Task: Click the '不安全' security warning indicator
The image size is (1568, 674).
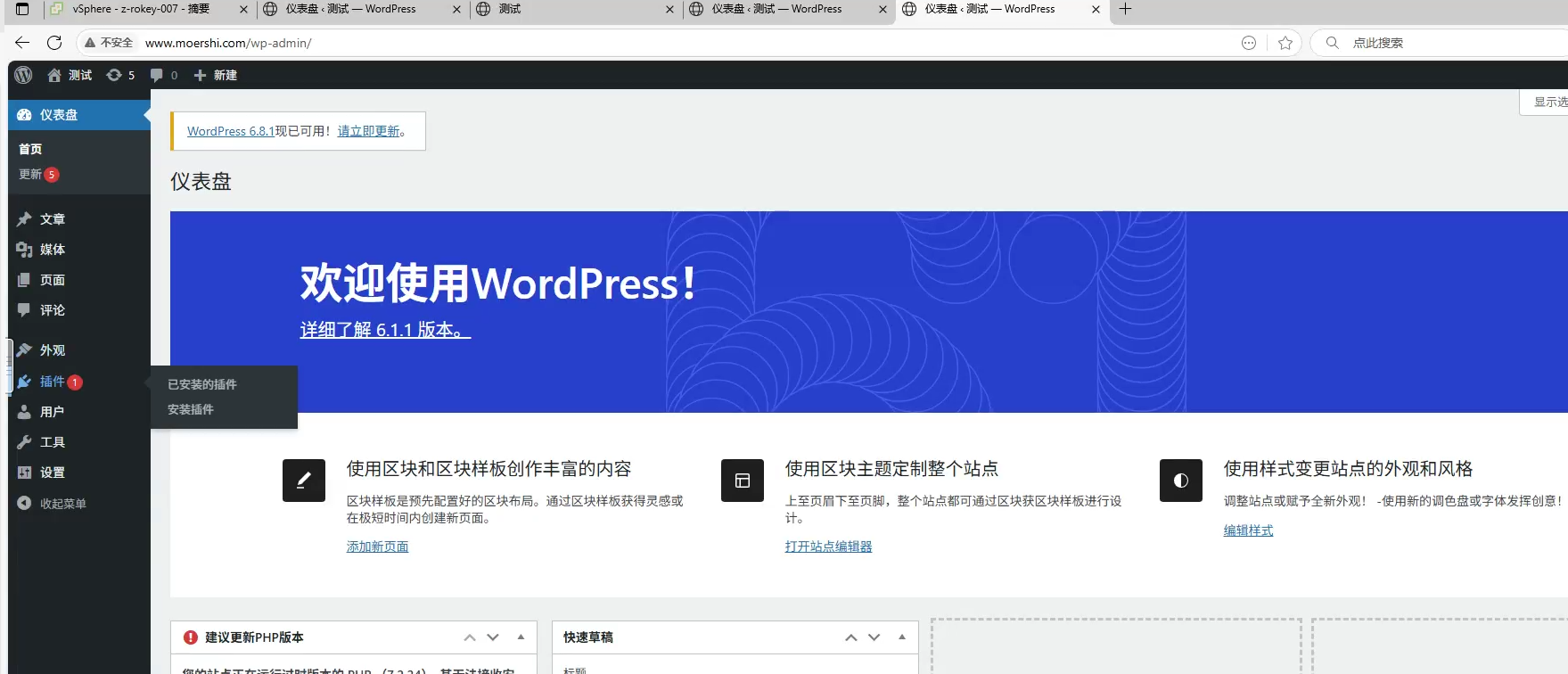Action: point(109,43)
